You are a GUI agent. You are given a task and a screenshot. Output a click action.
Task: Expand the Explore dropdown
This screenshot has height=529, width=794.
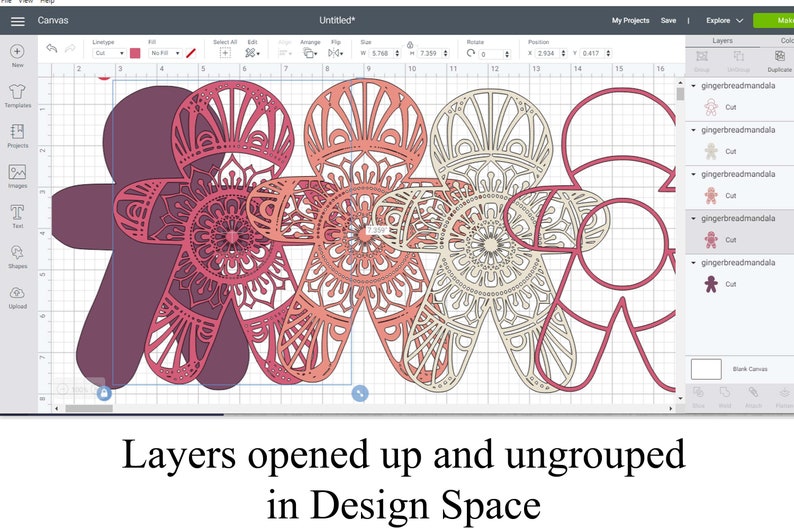click(724, 21)
